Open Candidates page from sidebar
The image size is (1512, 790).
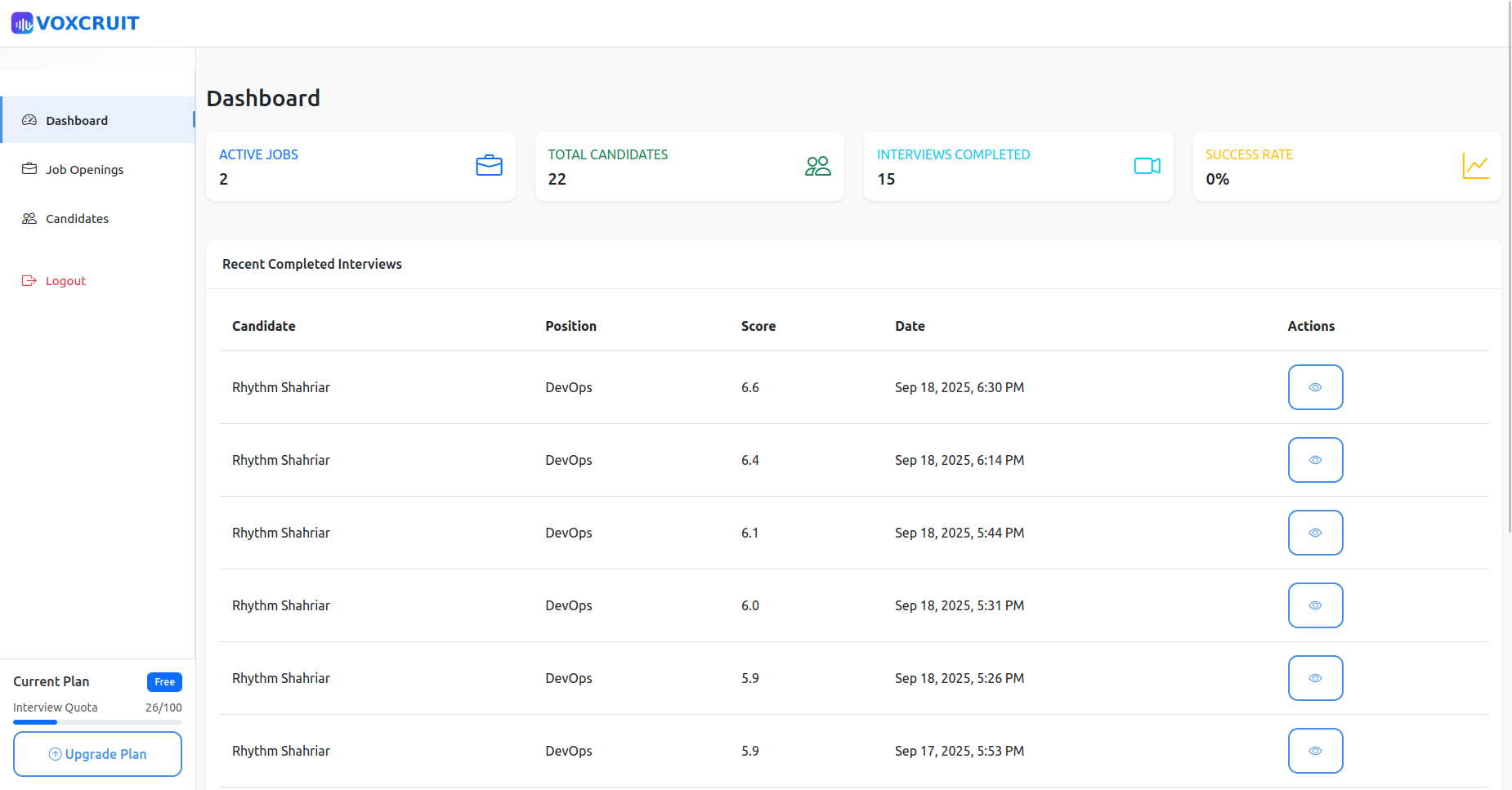(x=77, y=218)
